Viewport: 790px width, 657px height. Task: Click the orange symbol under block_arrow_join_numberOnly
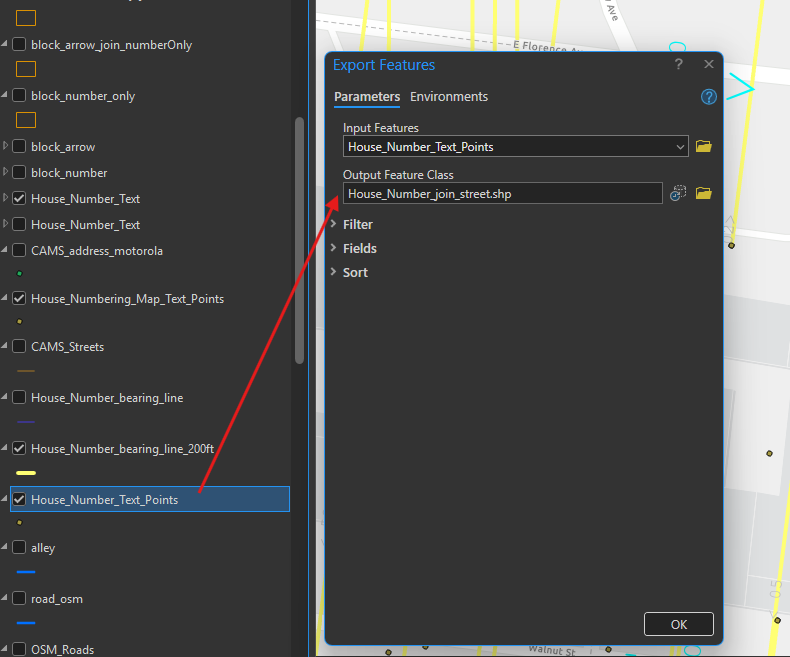pyautogui.click(x=26, y=69)
